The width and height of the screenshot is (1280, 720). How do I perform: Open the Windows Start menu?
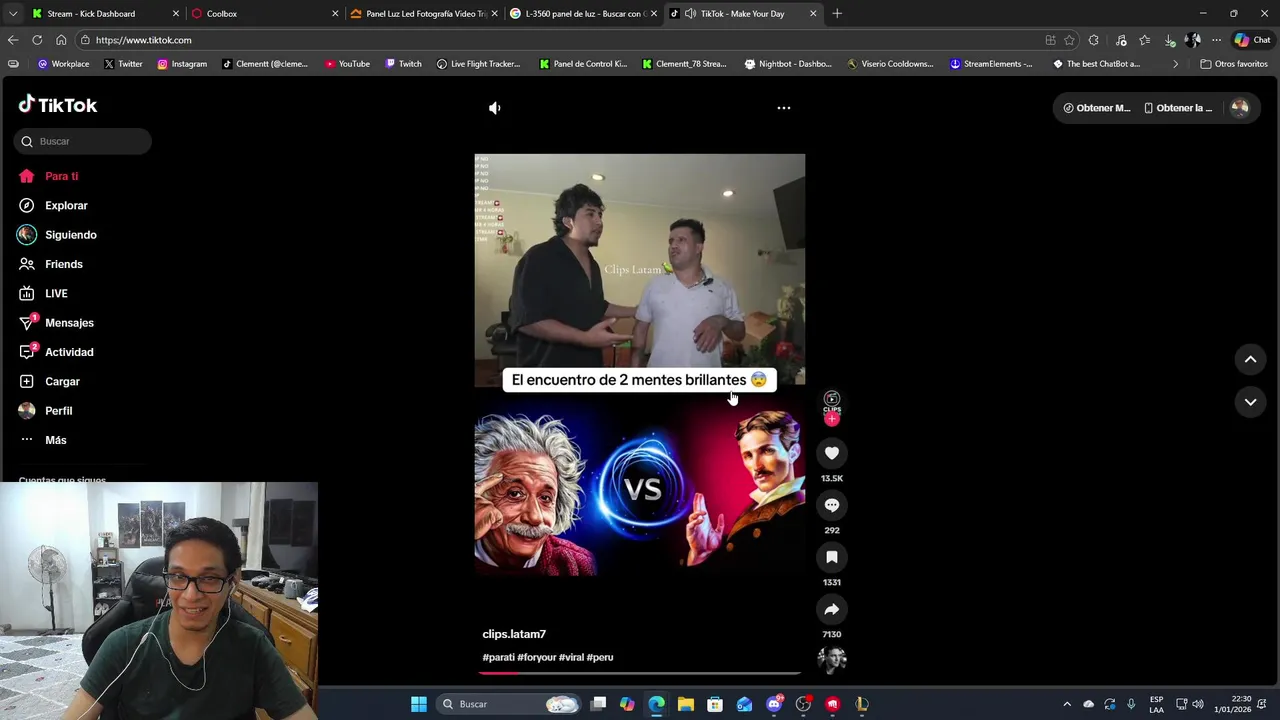[419, 704]
